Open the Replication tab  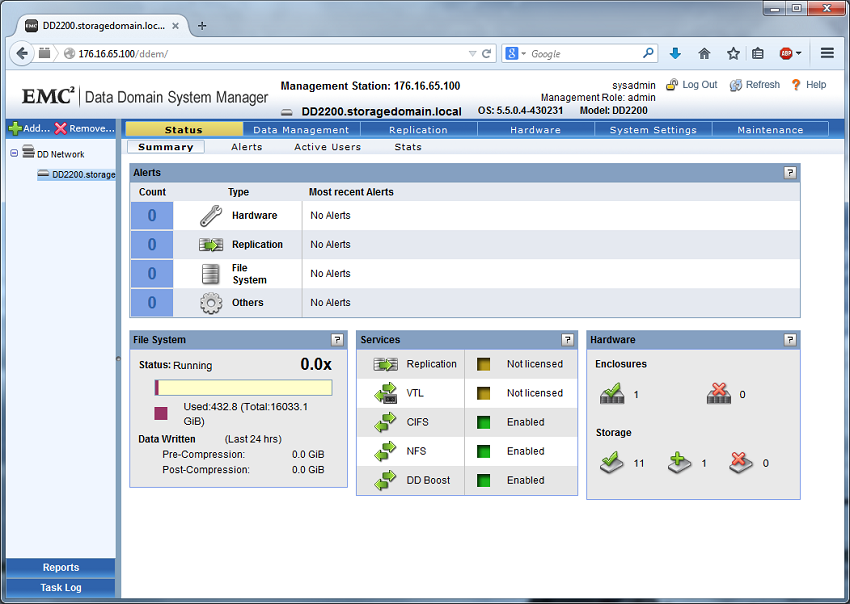click(418, 130)
